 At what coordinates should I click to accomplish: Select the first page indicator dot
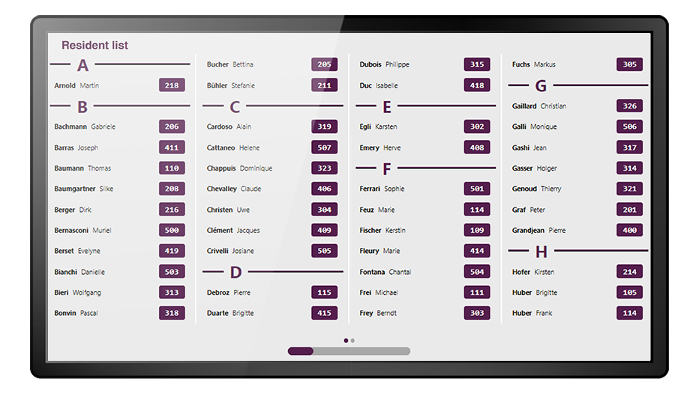click(346, 340)
